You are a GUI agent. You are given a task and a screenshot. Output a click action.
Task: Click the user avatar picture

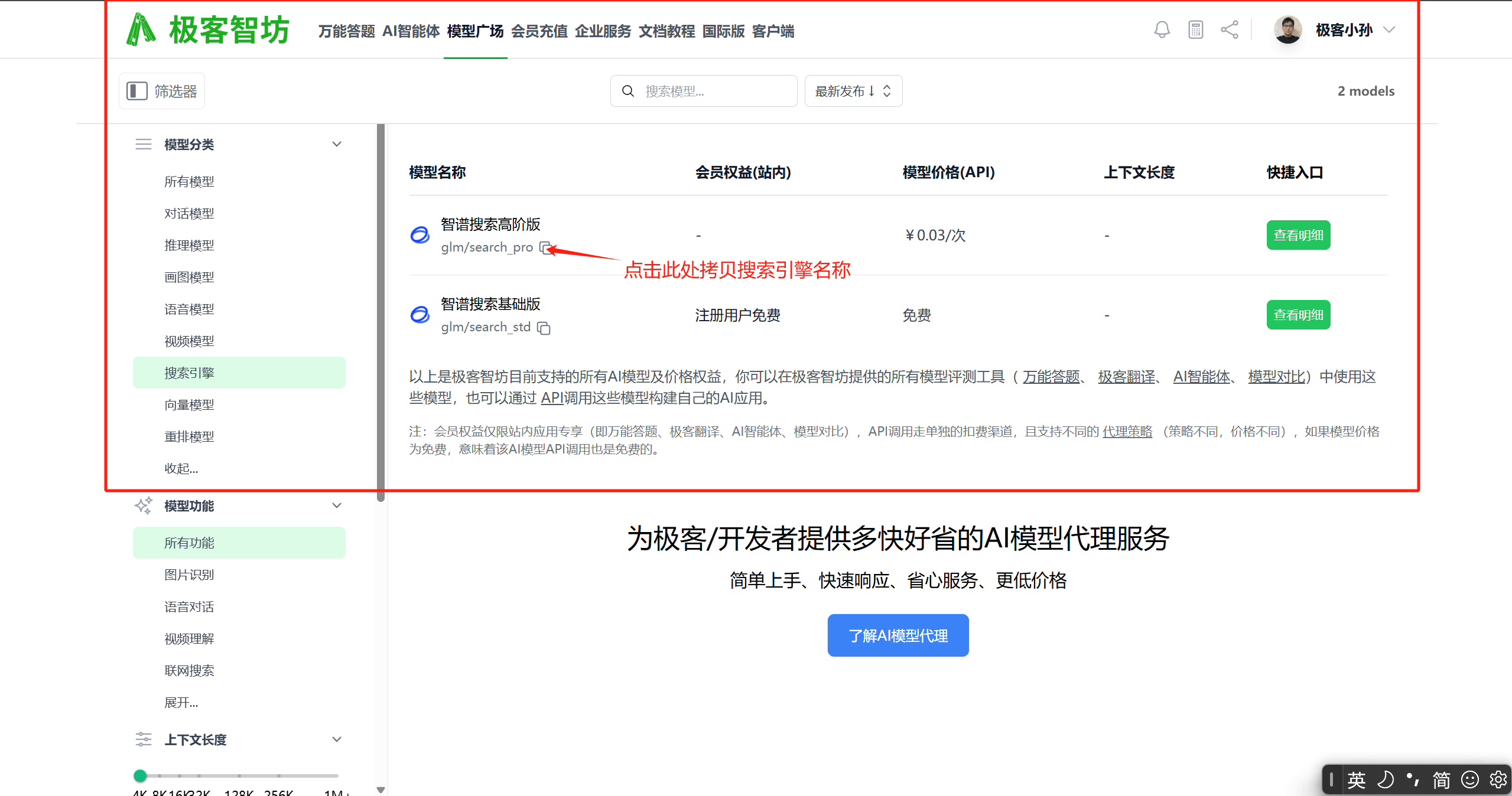pos(1287,30)
